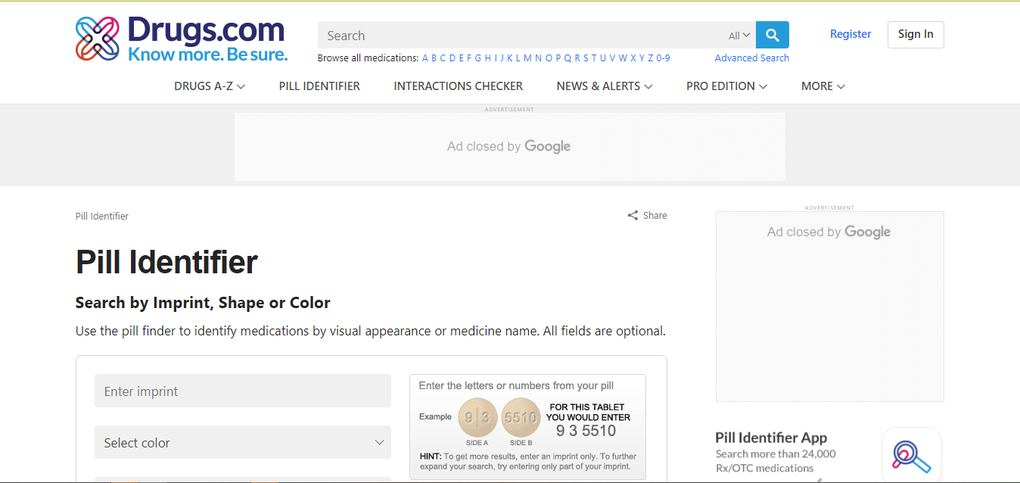Browse medications starting with 0-9
The width and height of the screenshot is (1020, 483).
tap(663, 58)
